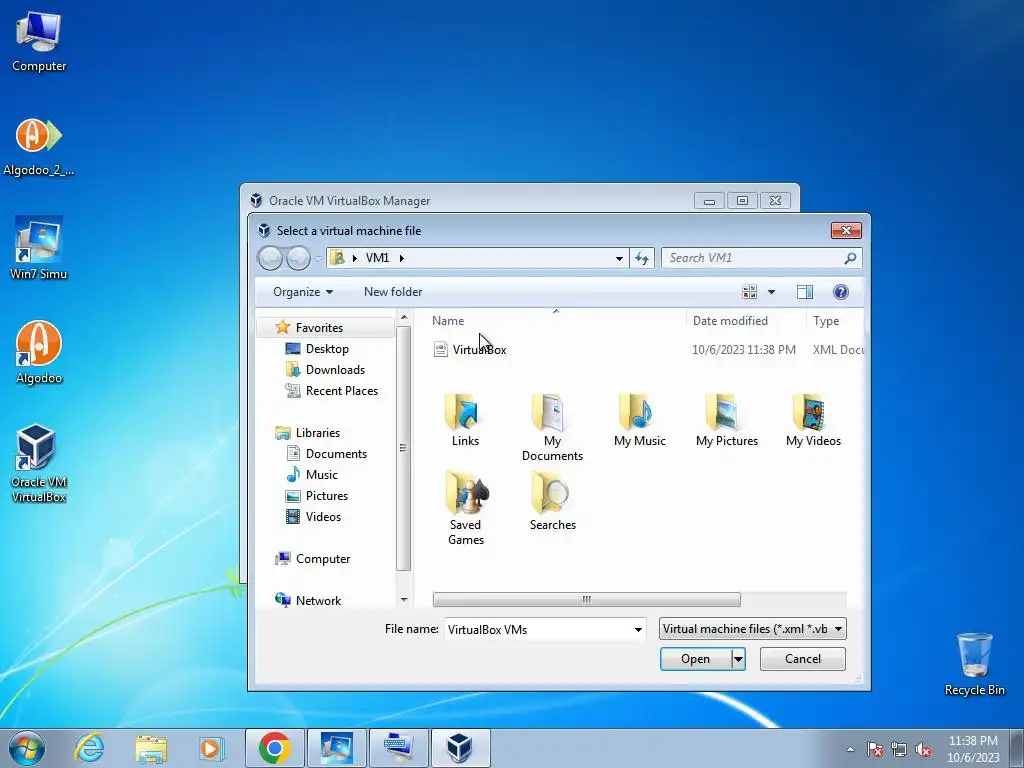Open the Organize menu
The width and height of the screenshot is (1024, 768).
(x=302, y=292)
